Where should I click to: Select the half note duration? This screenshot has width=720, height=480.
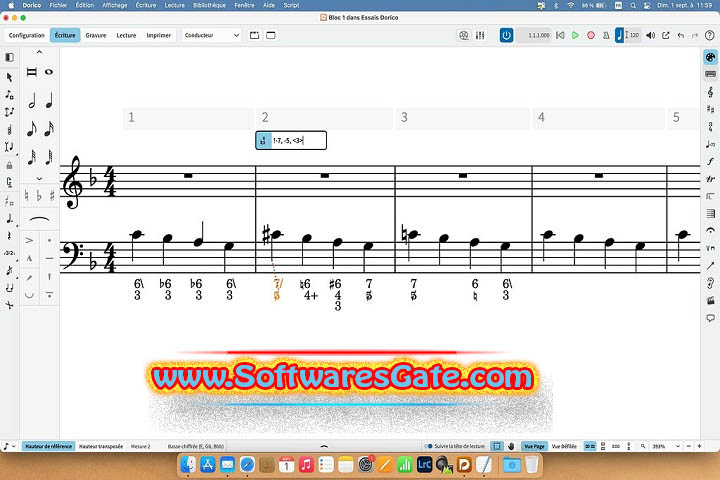coord(32,100)
